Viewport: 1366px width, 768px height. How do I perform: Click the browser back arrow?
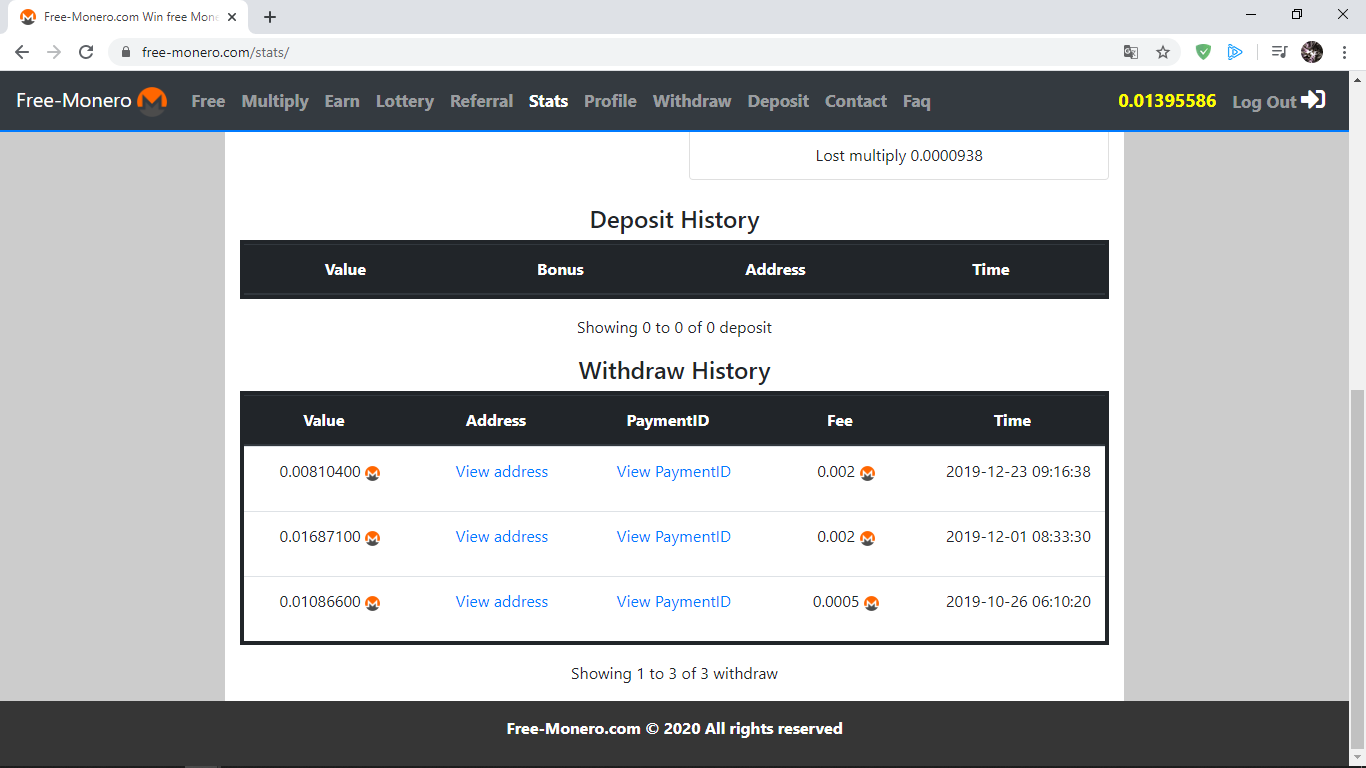point(22,52)
